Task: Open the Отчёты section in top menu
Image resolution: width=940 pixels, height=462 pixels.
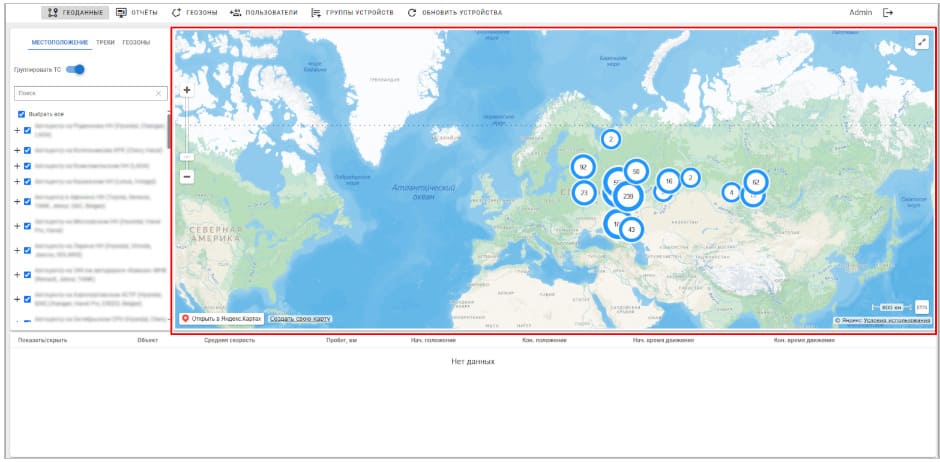Action: click(137, 12)
